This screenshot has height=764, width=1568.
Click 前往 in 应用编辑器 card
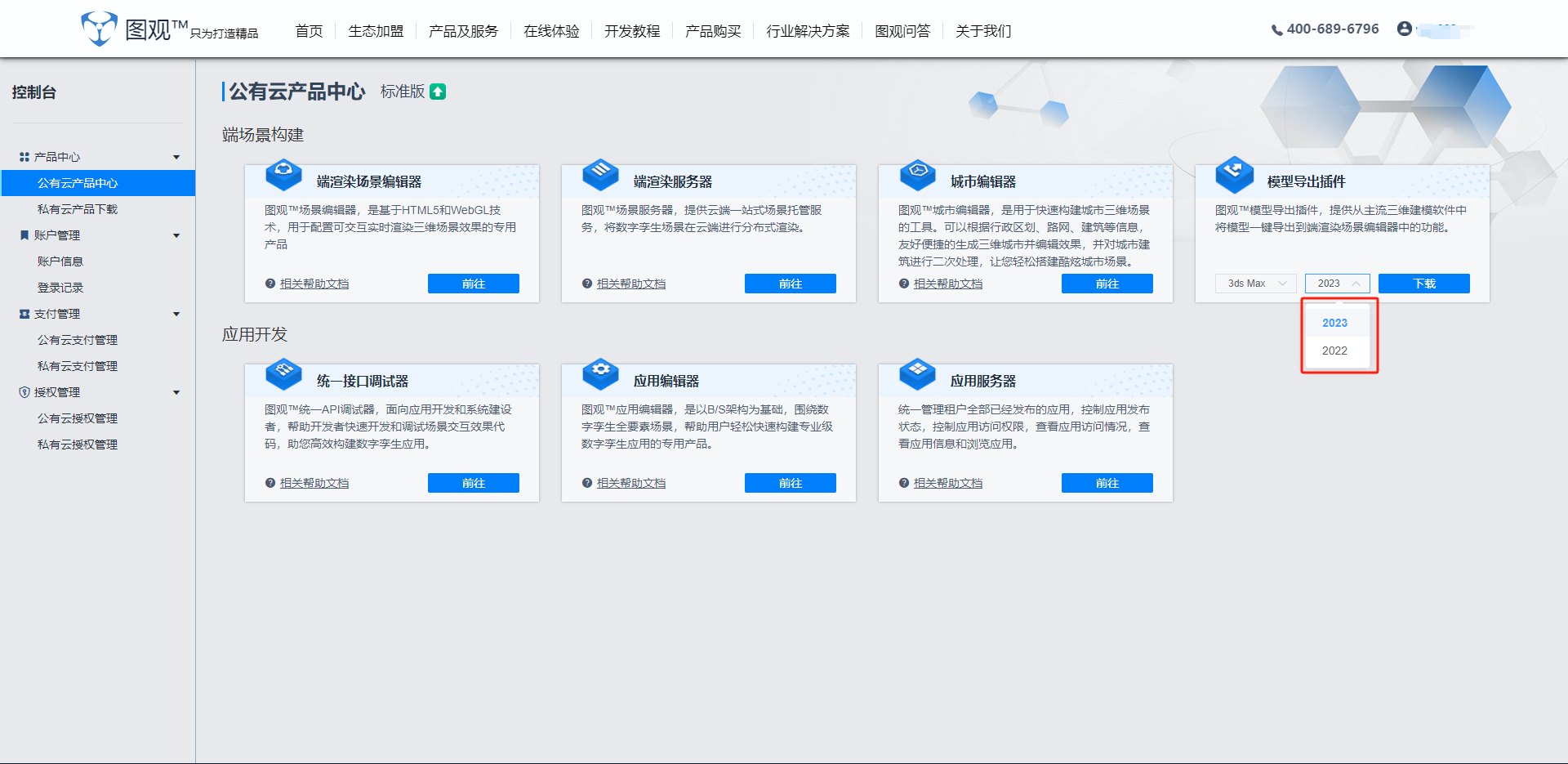point(791,483)
